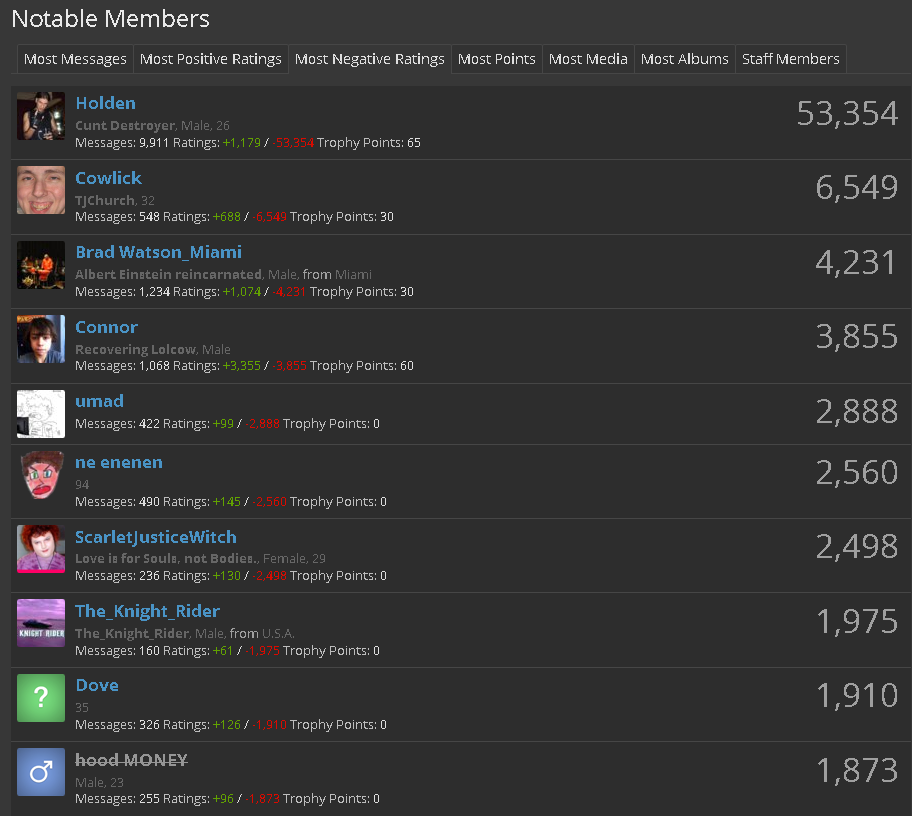
Task: Show the Most Media tab
Action: tap(588, 59)
